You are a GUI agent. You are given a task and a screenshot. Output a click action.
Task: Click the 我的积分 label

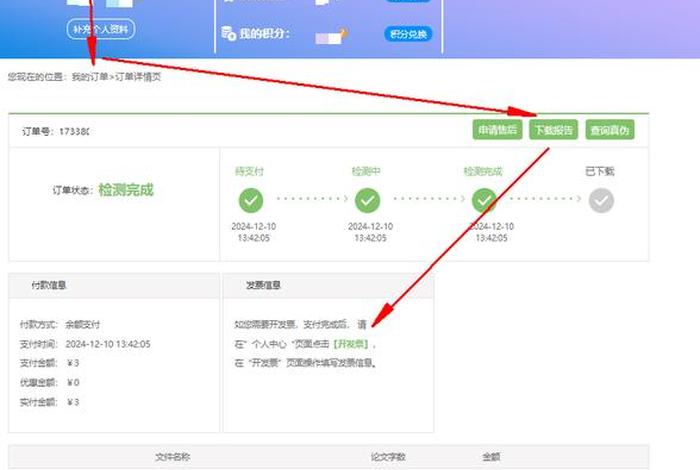click(x=265, y=33)
